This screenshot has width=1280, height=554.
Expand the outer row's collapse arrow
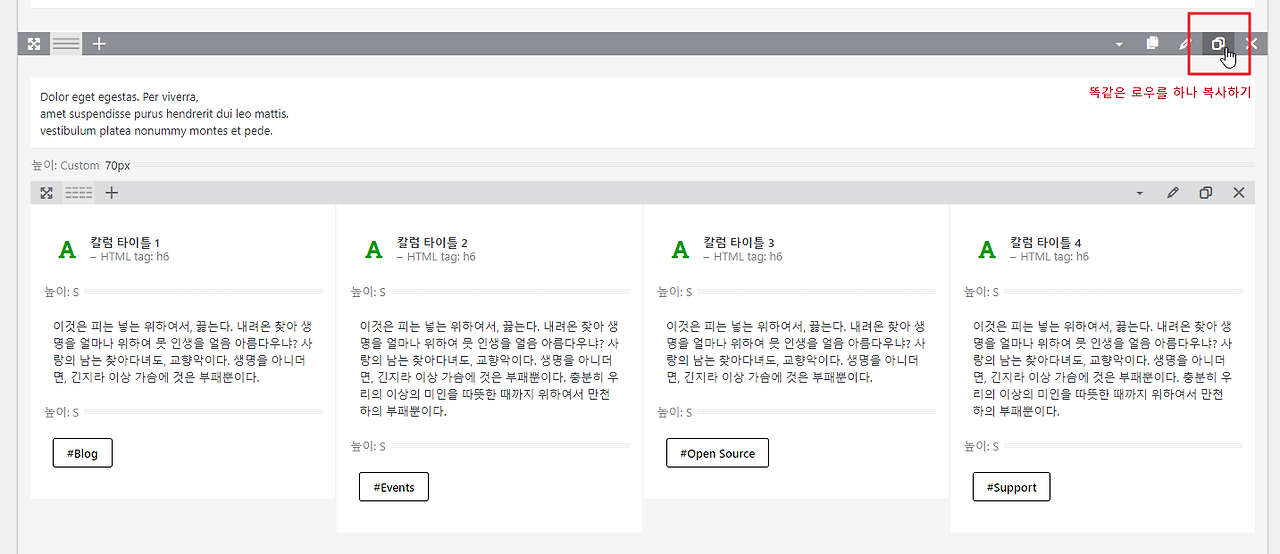(x=1119, y=44)
